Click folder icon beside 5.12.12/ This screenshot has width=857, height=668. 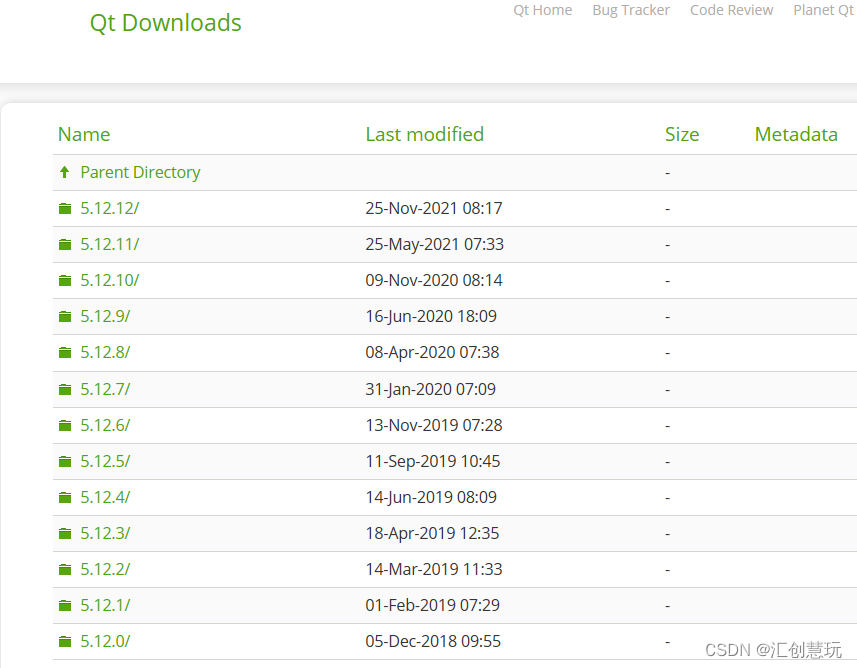65,209
